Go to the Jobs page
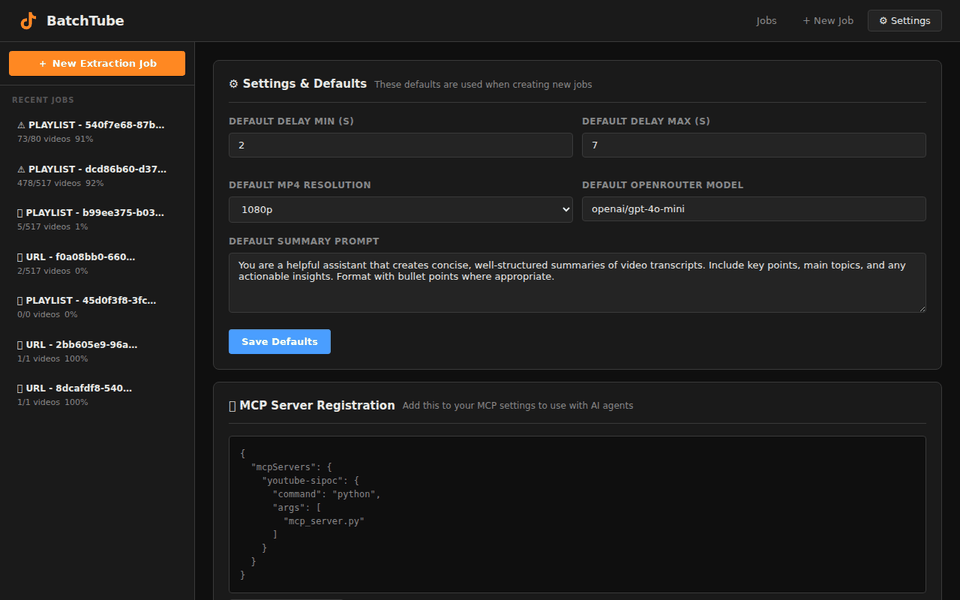 point(766,20)
